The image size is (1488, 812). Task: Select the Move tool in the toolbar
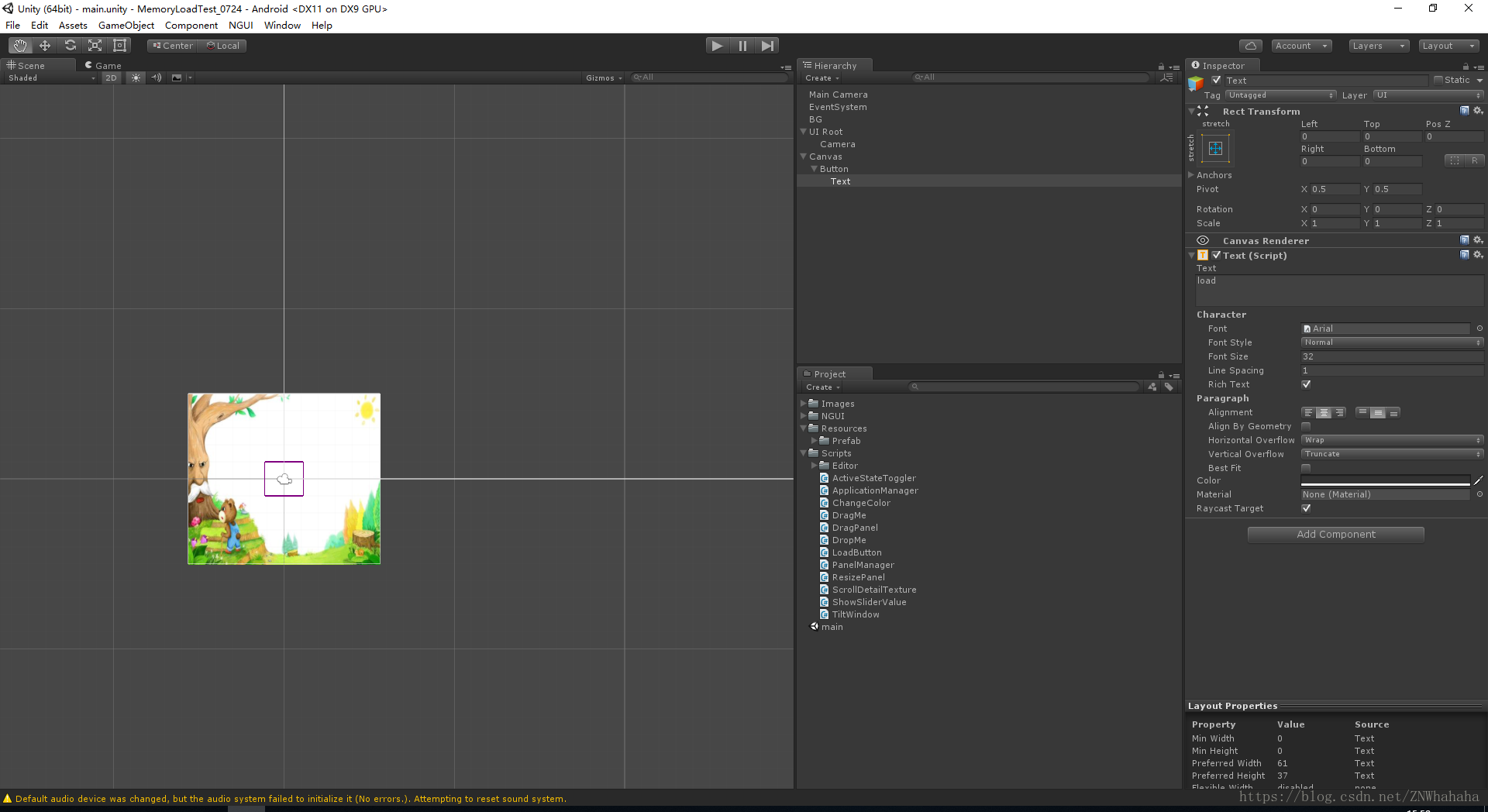point(45,46)
